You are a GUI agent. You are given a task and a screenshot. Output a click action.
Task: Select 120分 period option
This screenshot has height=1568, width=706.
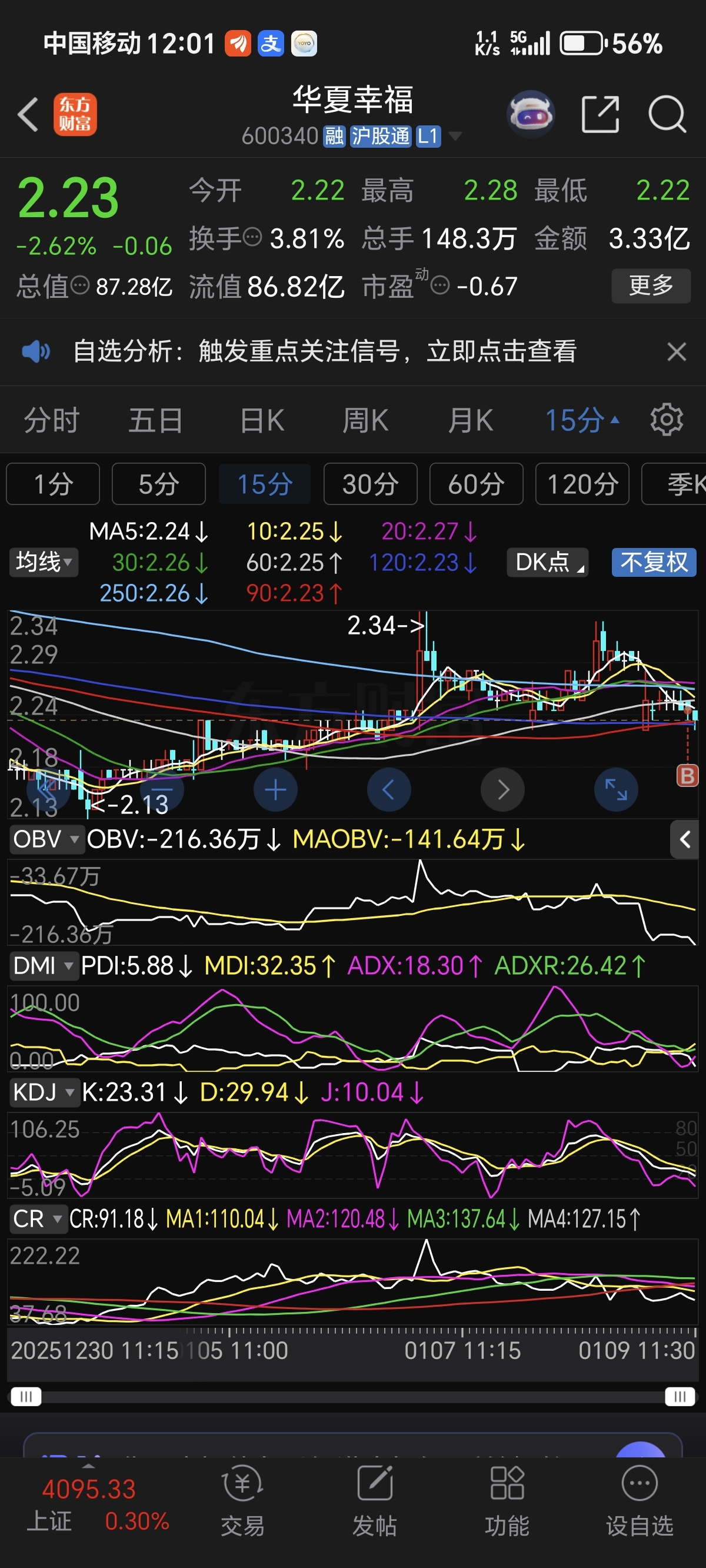[x=582, y=484]
